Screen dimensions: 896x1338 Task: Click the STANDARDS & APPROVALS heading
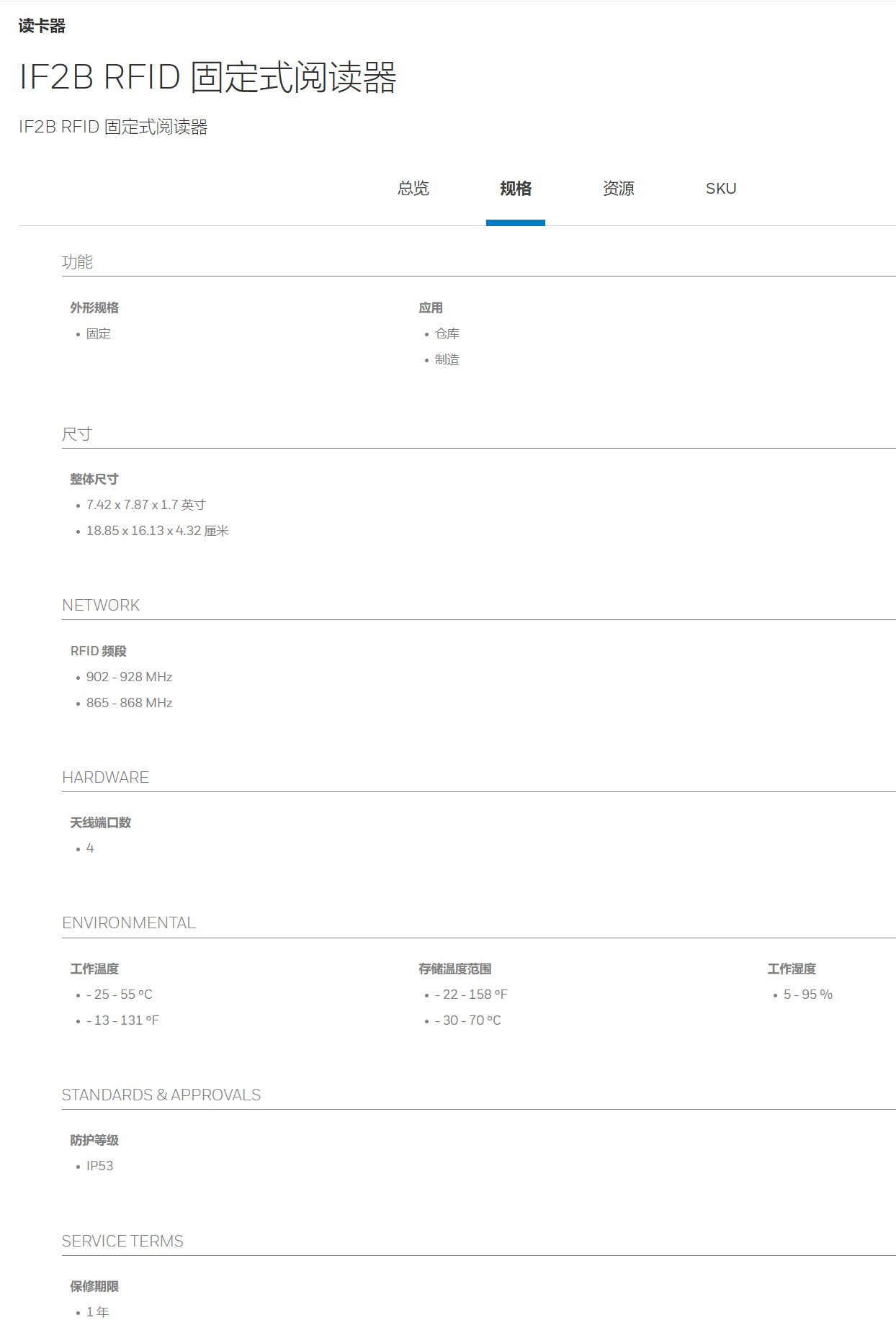coord(161,1095)
